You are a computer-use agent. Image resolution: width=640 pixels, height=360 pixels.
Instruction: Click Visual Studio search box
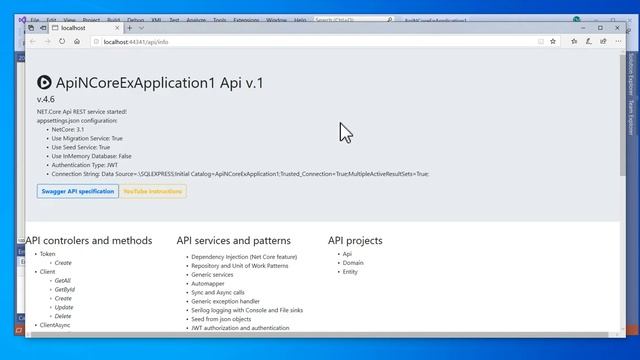353,20
